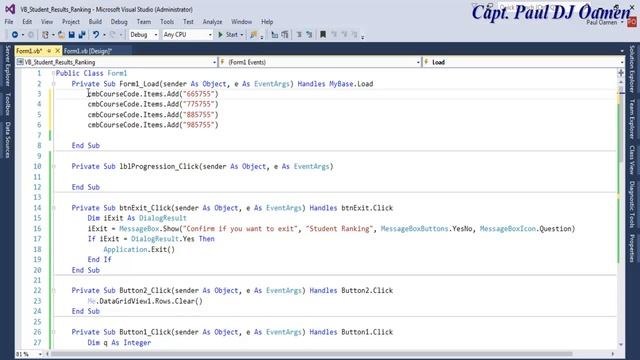
Task: Open the Build menu
Action: tap(95, 22)
